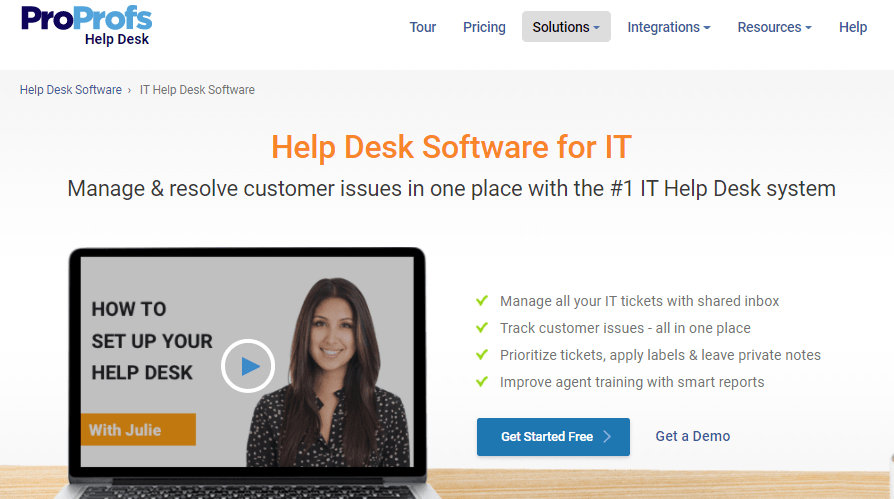This screenshot has width=894, height=499.
Task: Click IT Help Desk Software breadcrumb
Action: [197, 90]
